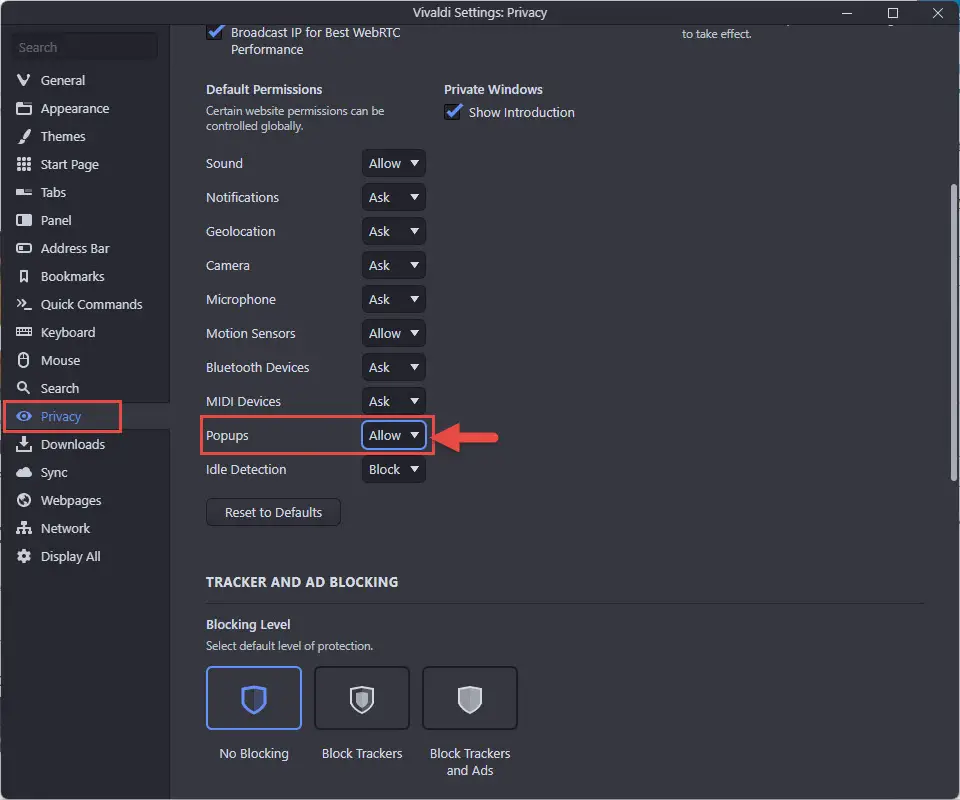The width and height of the screenshot is (960, 800).
Task: Click the settings Search input field
Action: click(x=84, y=47)
